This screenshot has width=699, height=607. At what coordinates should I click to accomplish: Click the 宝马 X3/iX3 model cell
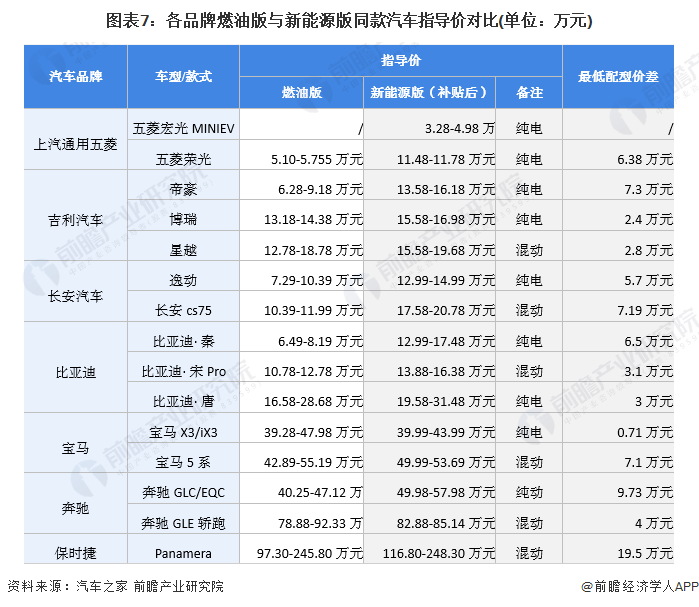[x=183, y=432]
